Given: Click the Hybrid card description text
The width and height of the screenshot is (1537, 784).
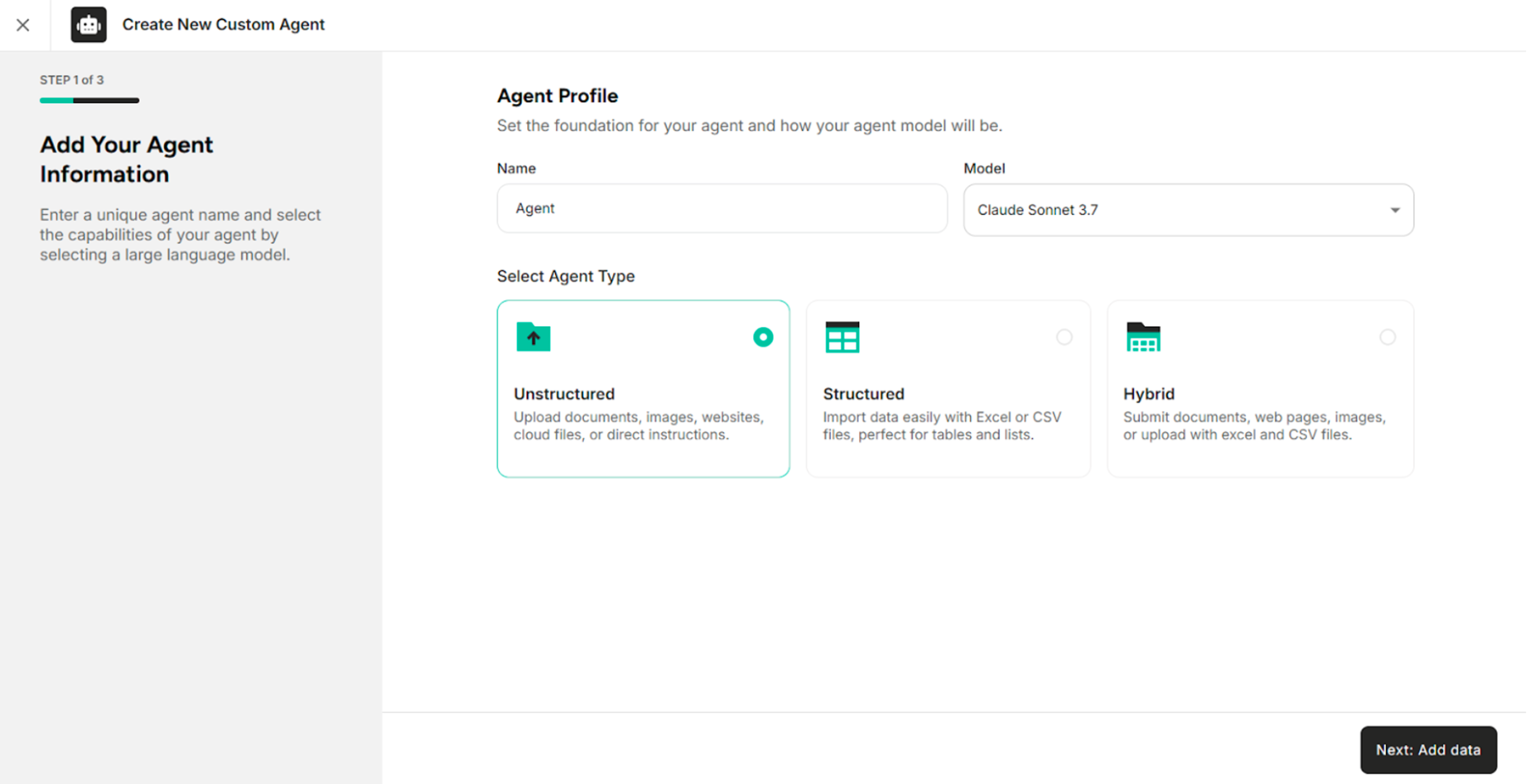Looking at the screenshot, I should [x=1254, y=426].
